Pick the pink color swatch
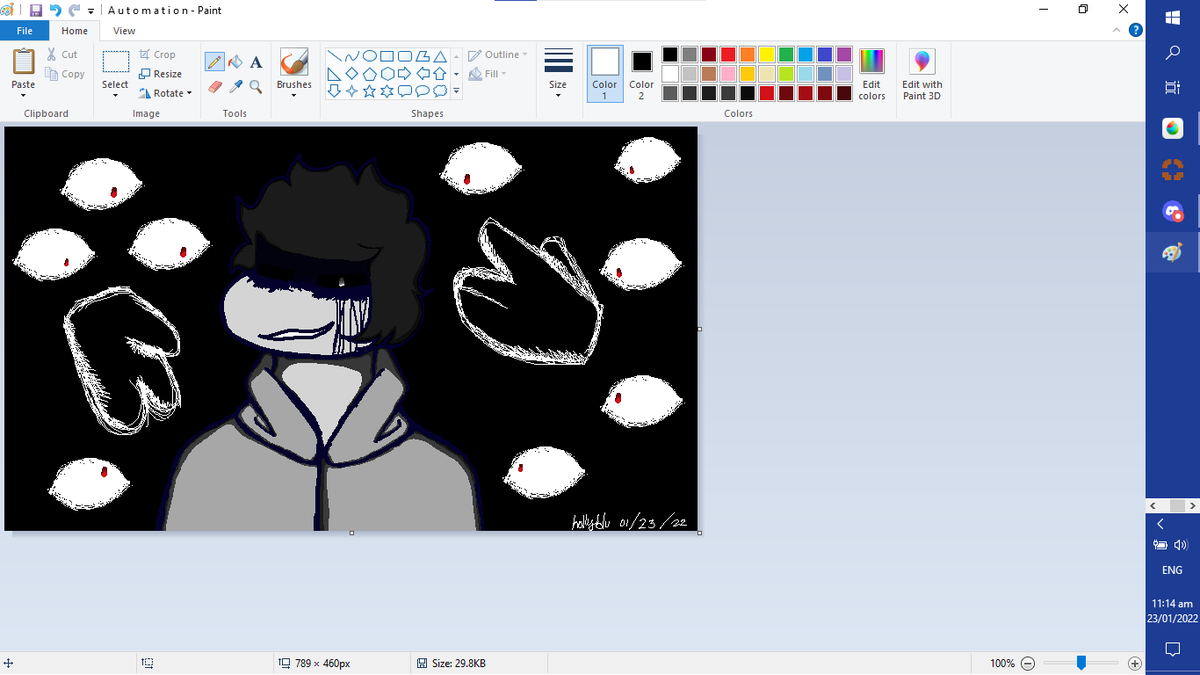 tap(728, 74)
